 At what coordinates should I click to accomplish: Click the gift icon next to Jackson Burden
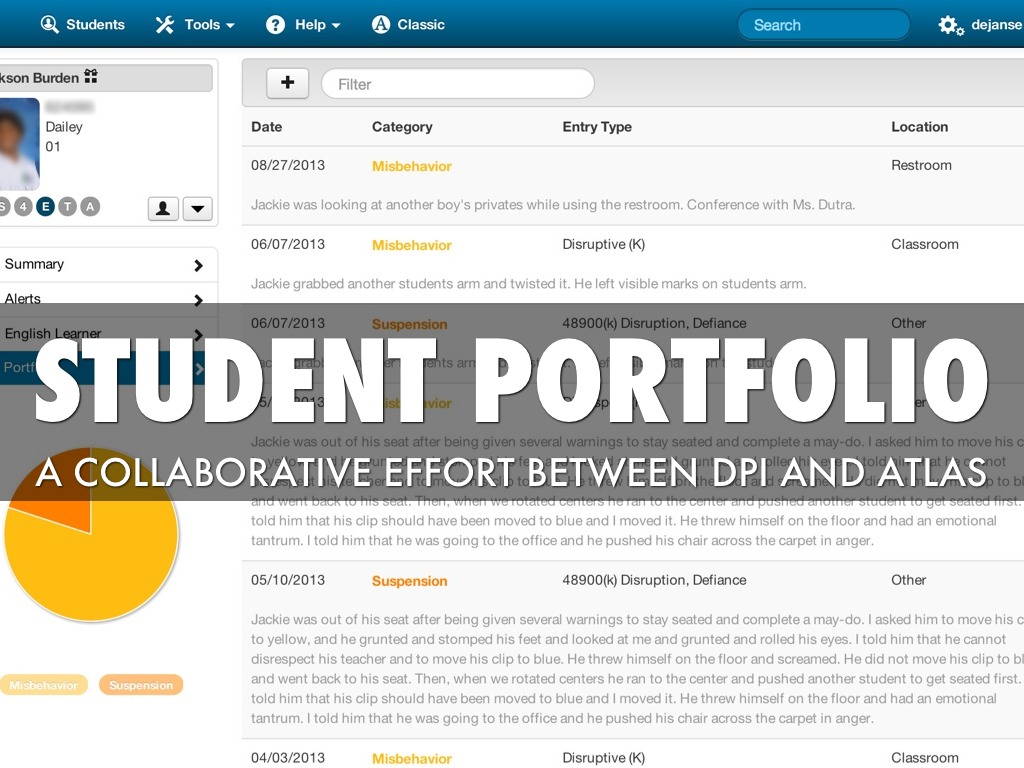pyautogui.click(x=91, y=77)
